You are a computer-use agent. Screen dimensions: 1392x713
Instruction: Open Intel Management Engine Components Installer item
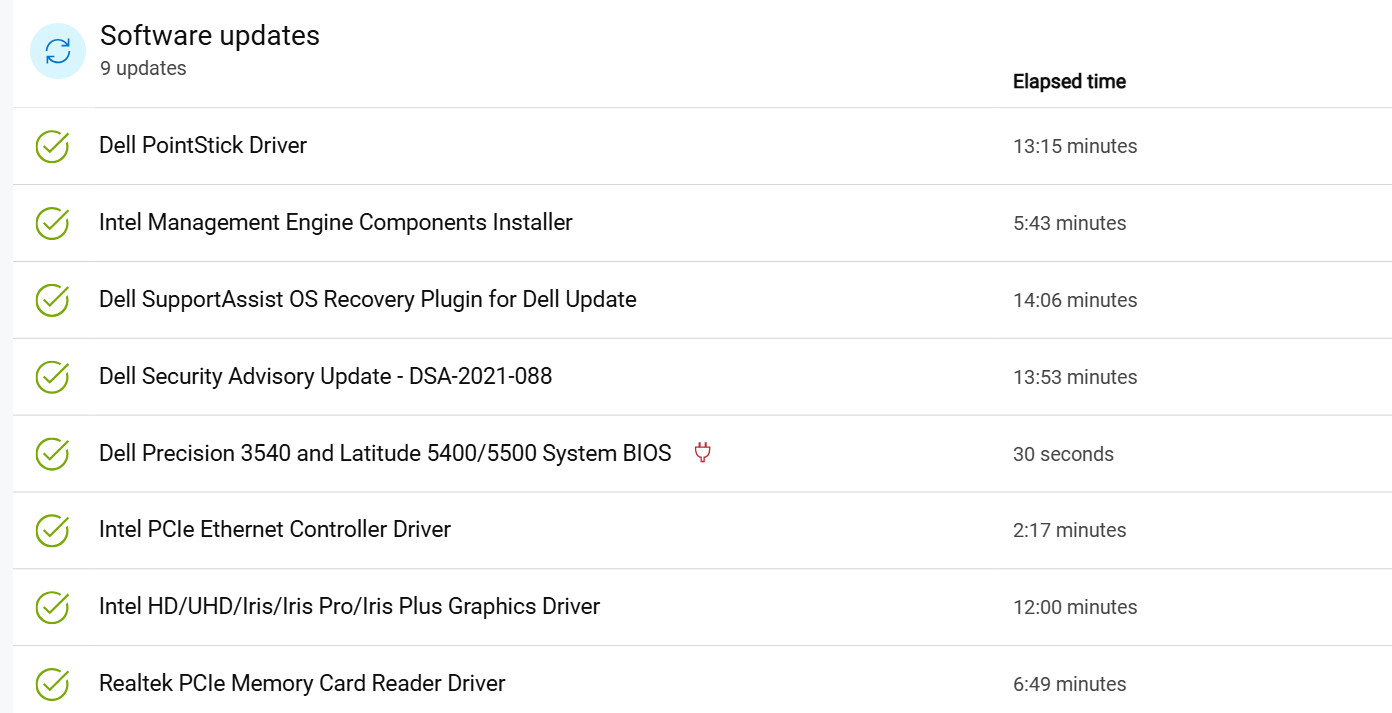[x=702, y=223]
